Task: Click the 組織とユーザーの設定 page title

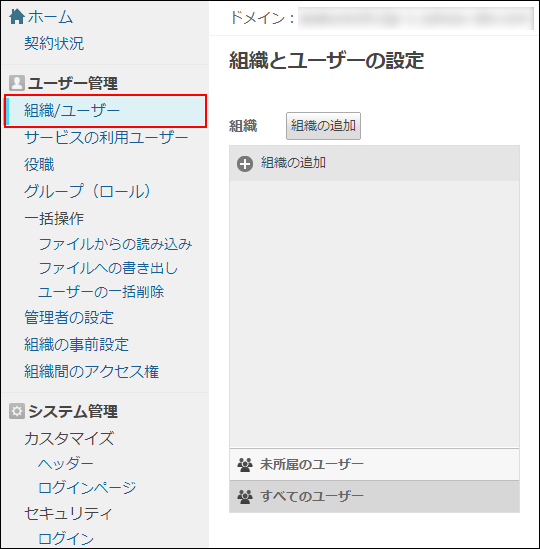Action: pos(326,60)
